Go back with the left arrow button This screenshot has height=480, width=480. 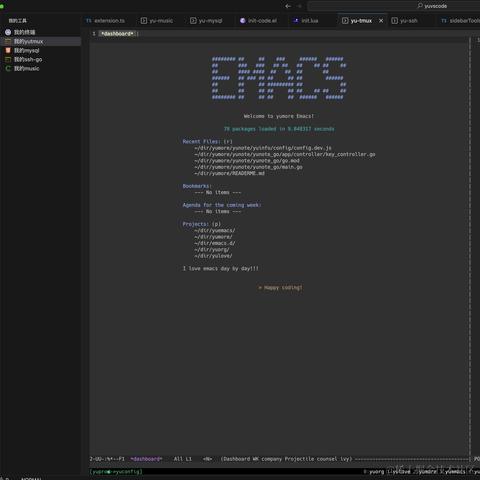click(288, 6)
